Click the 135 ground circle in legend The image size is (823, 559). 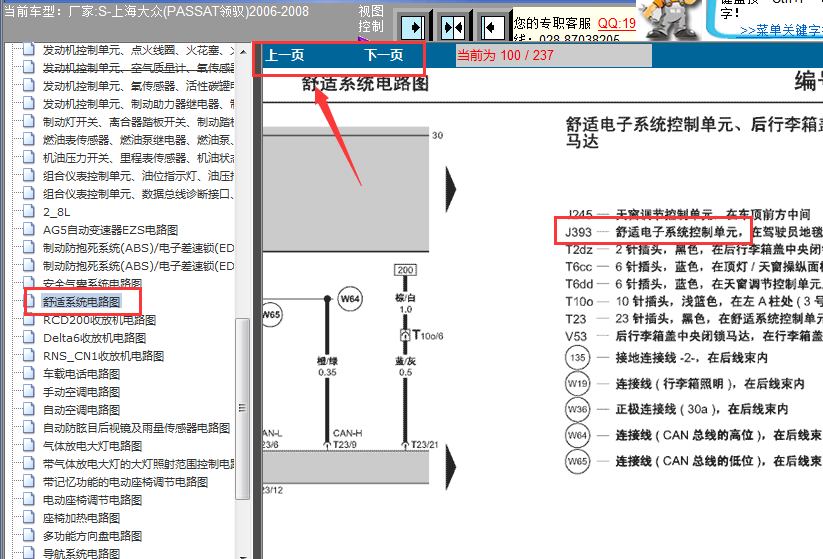click(578, 358)
